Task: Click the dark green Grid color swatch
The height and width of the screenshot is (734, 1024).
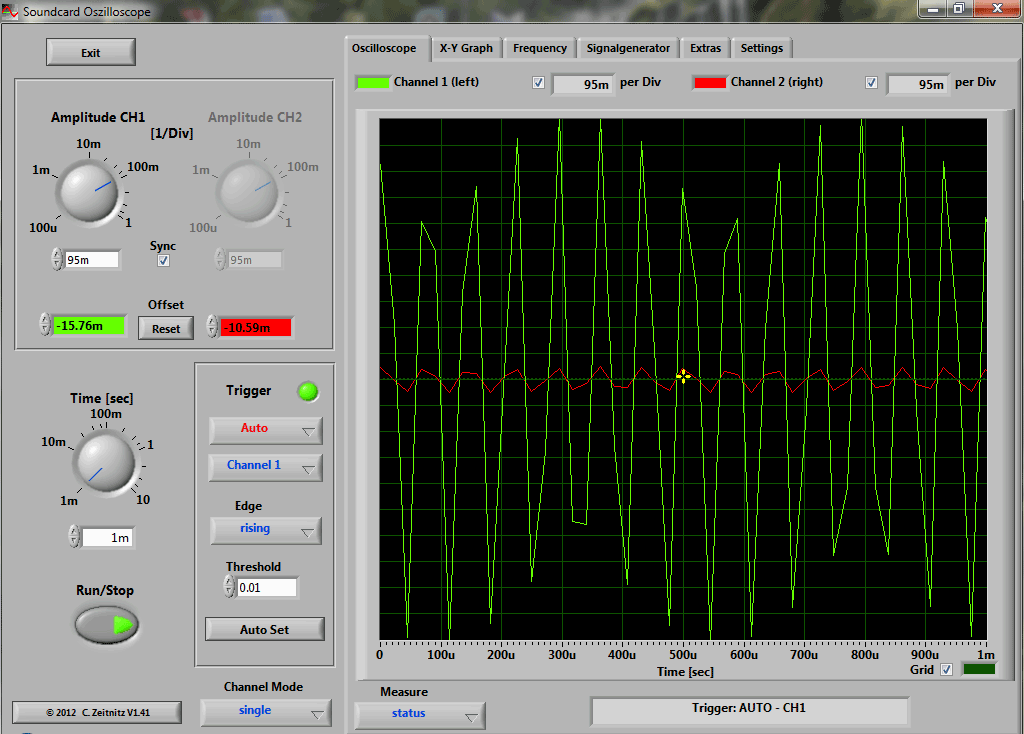Action: (x=978, y=670)
